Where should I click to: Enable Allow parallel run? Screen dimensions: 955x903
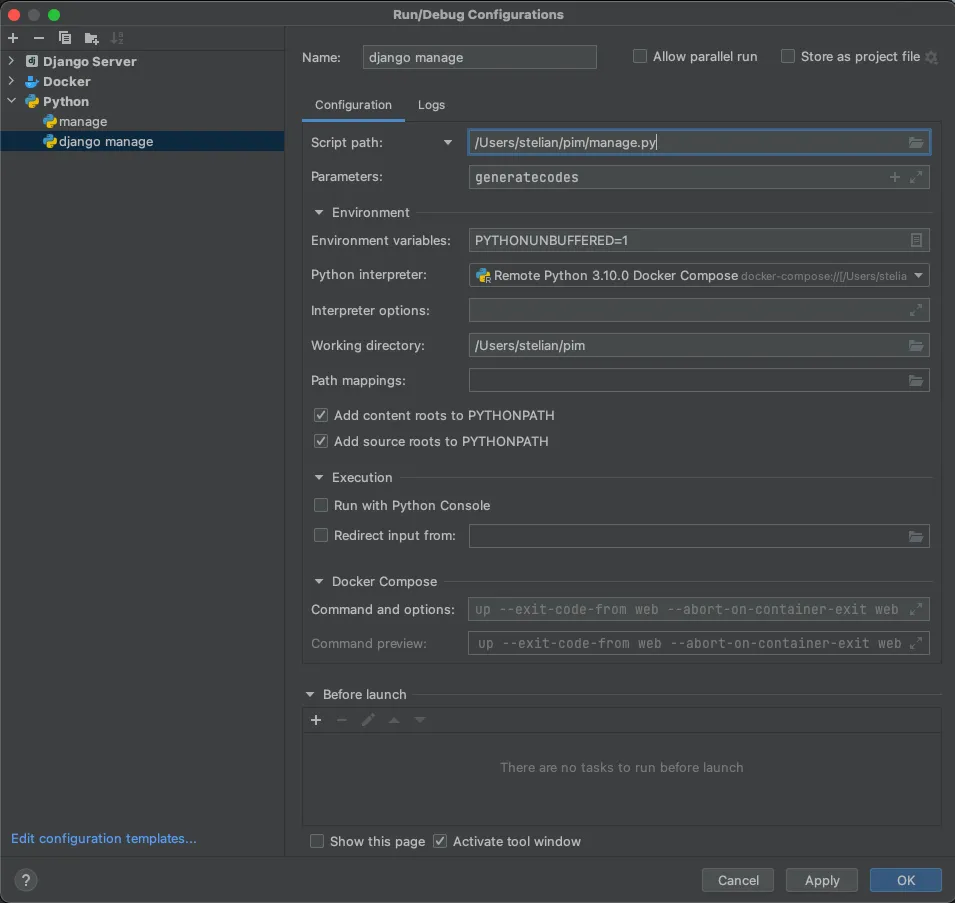[640, 57]
